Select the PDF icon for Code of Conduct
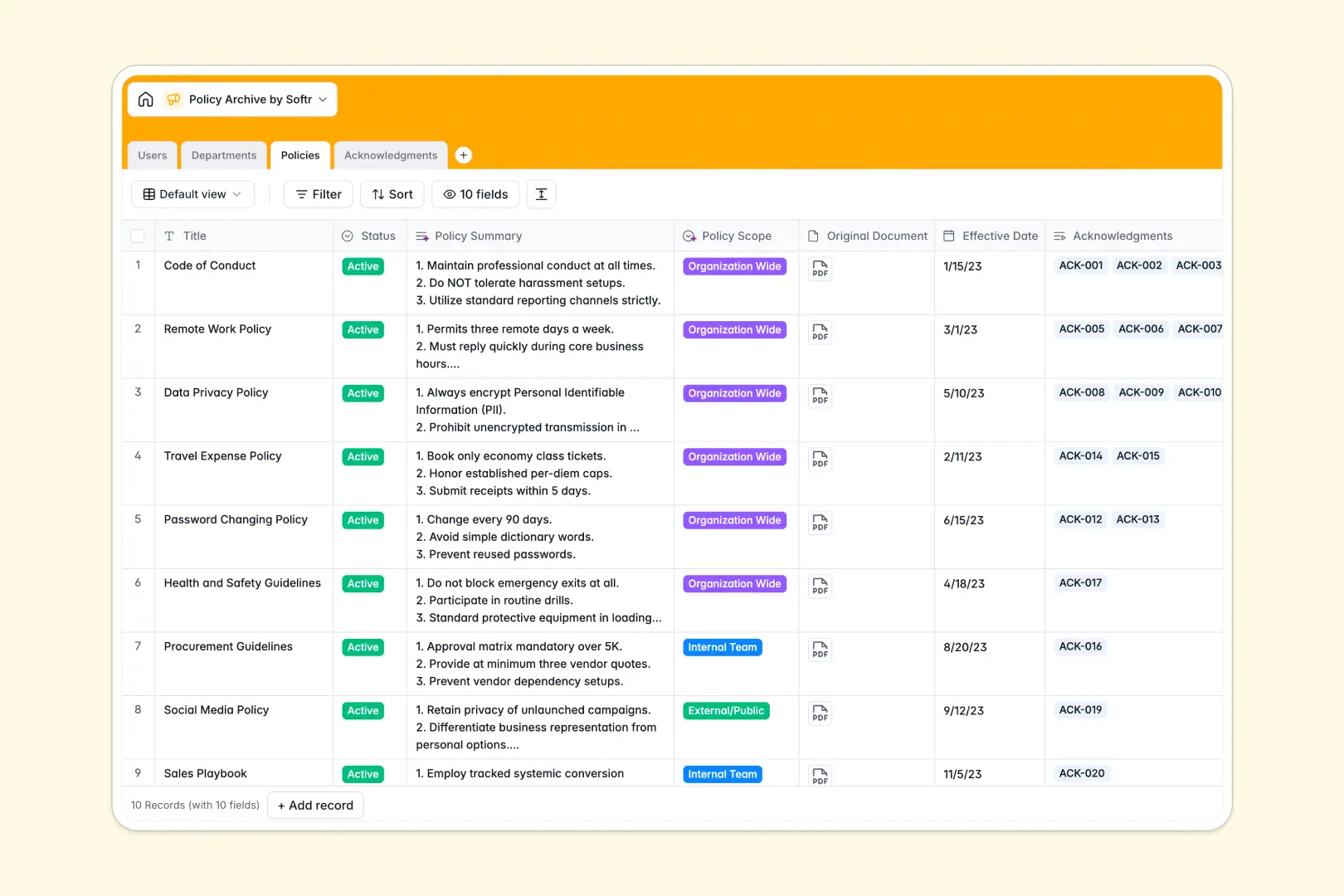The width and height of the screenshot is (1344, 896). (x=820, y=269)
